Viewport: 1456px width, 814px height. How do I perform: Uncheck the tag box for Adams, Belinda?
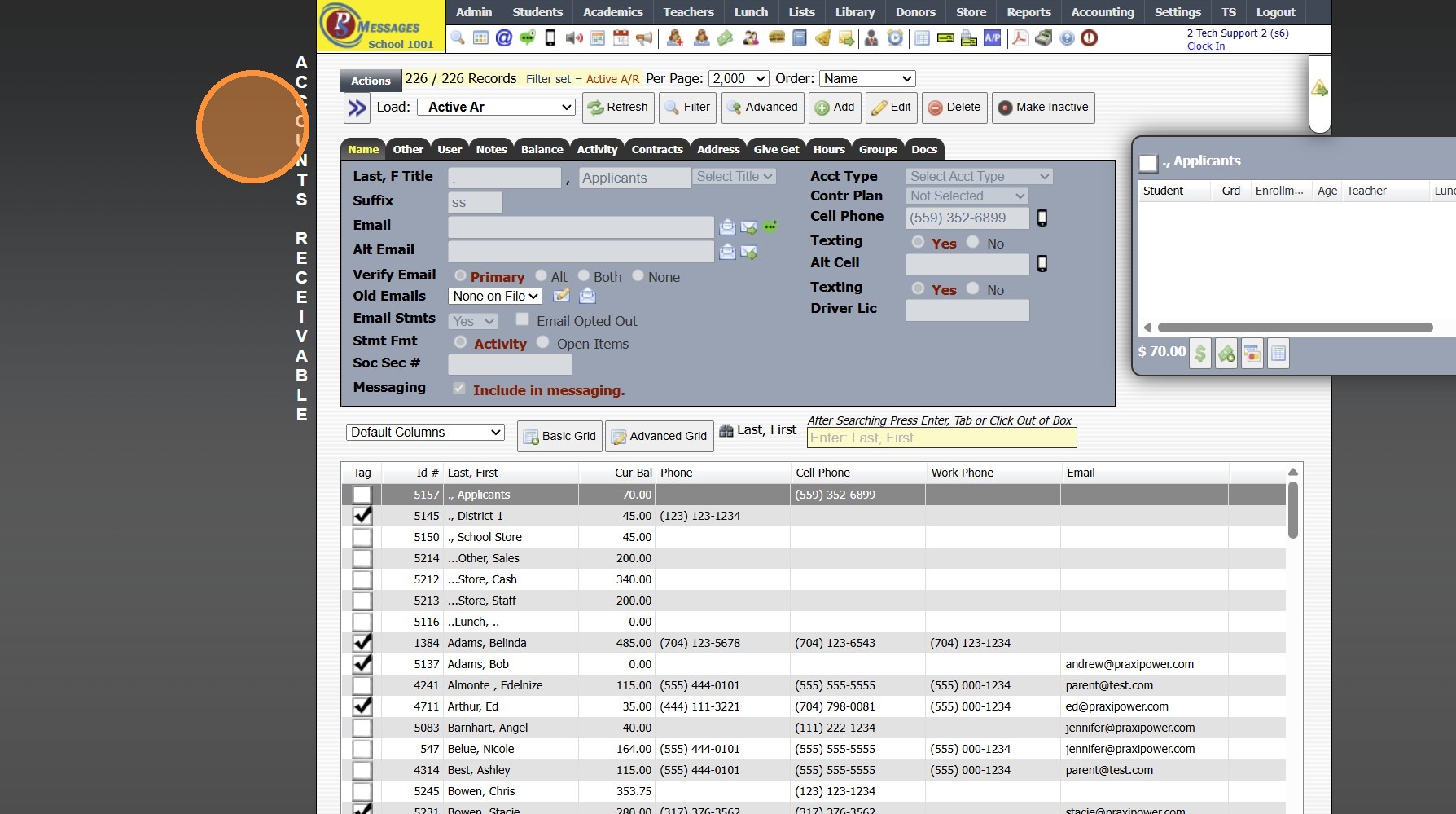click(x=362, y=644)
